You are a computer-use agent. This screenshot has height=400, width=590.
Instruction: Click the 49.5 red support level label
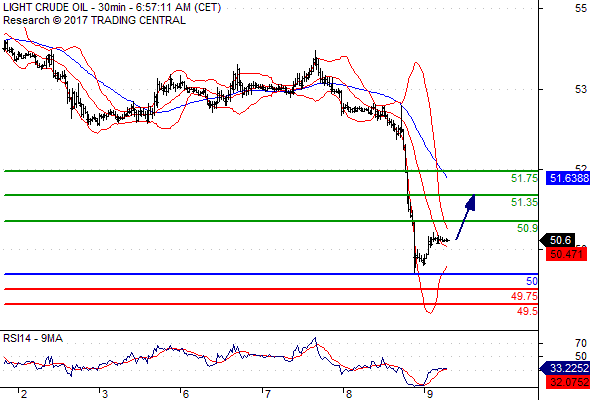[527, 311]
